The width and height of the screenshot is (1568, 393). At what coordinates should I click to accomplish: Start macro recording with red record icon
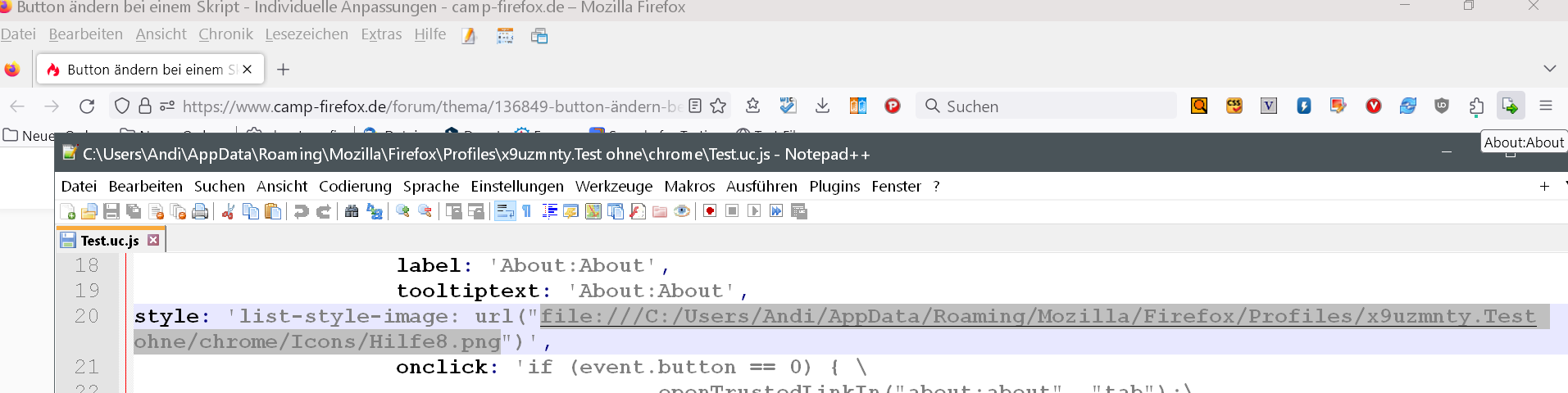(x=710, y=211)
